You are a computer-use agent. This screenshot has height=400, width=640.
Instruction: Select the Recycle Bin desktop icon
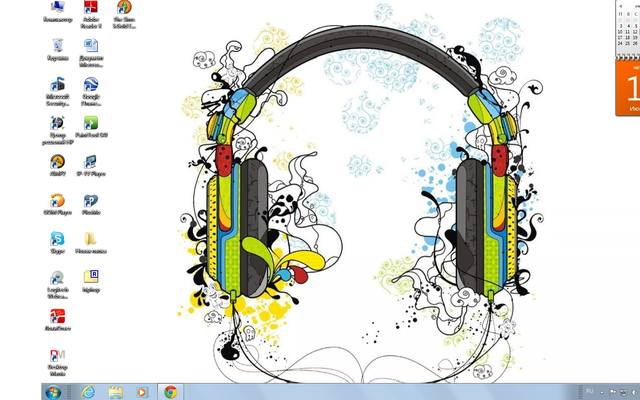58,47
